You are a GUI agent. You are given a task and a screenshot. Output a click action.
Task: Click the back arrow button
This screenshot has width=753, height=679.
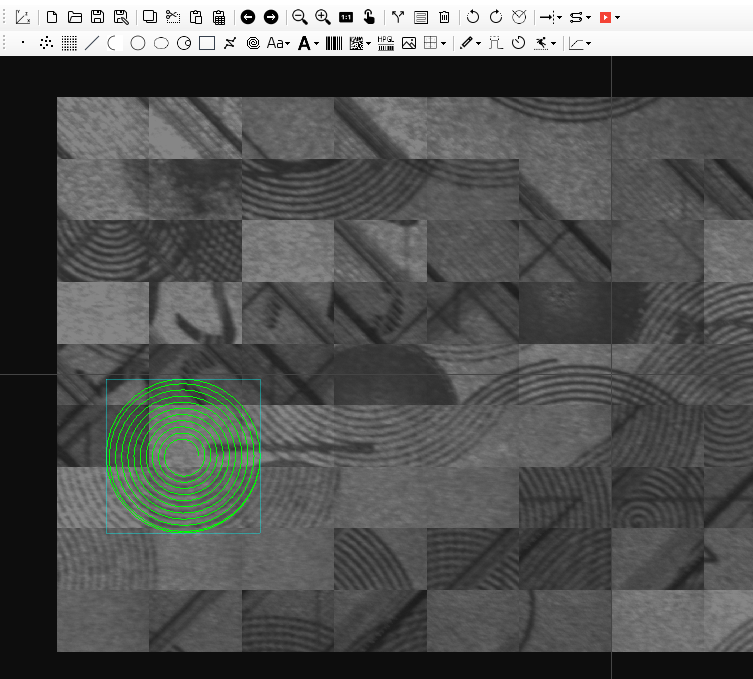coord(248,17)
